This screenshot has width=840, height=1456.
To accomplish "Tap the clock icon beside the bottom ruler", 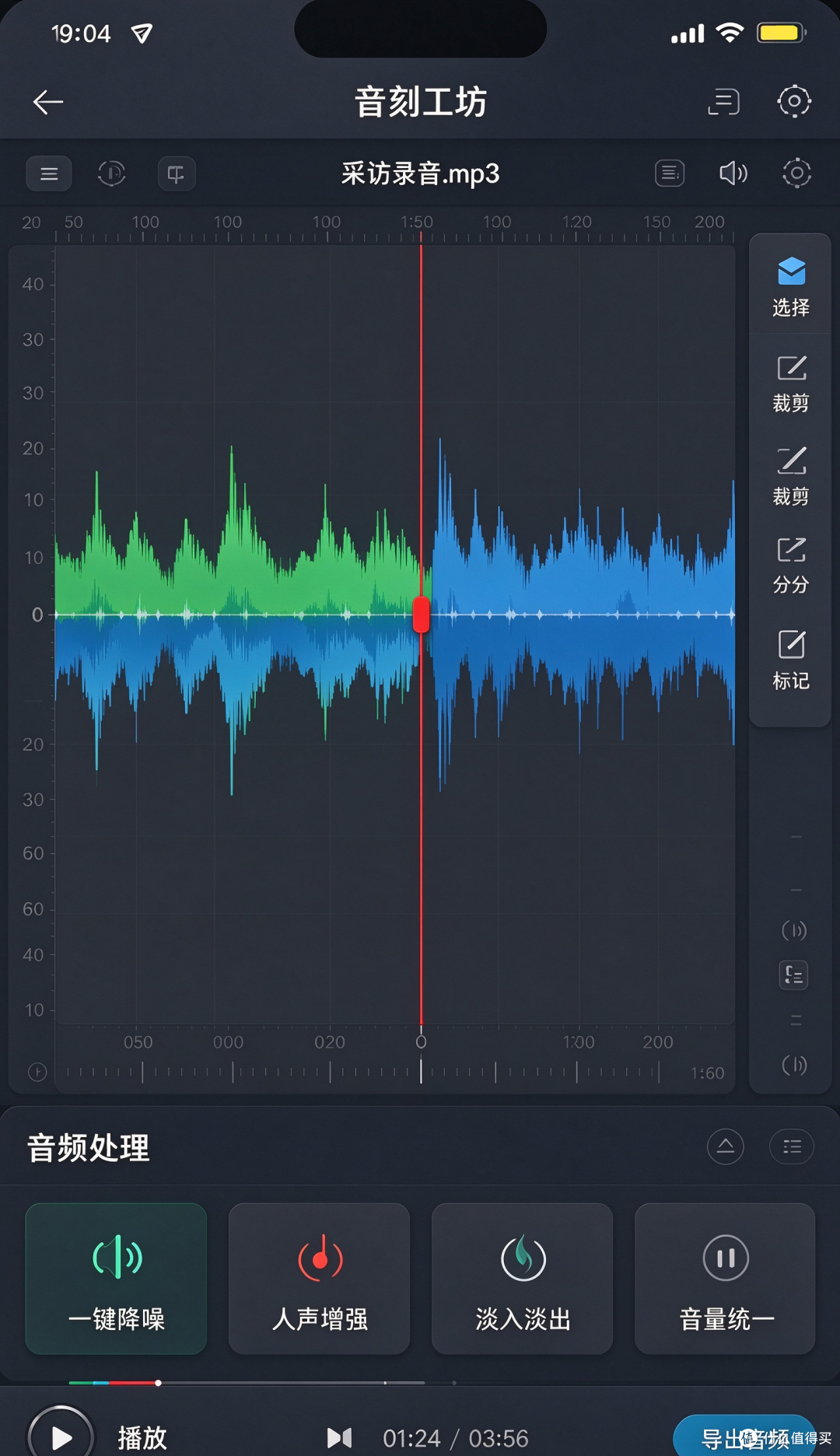I will pos(37,1073).
